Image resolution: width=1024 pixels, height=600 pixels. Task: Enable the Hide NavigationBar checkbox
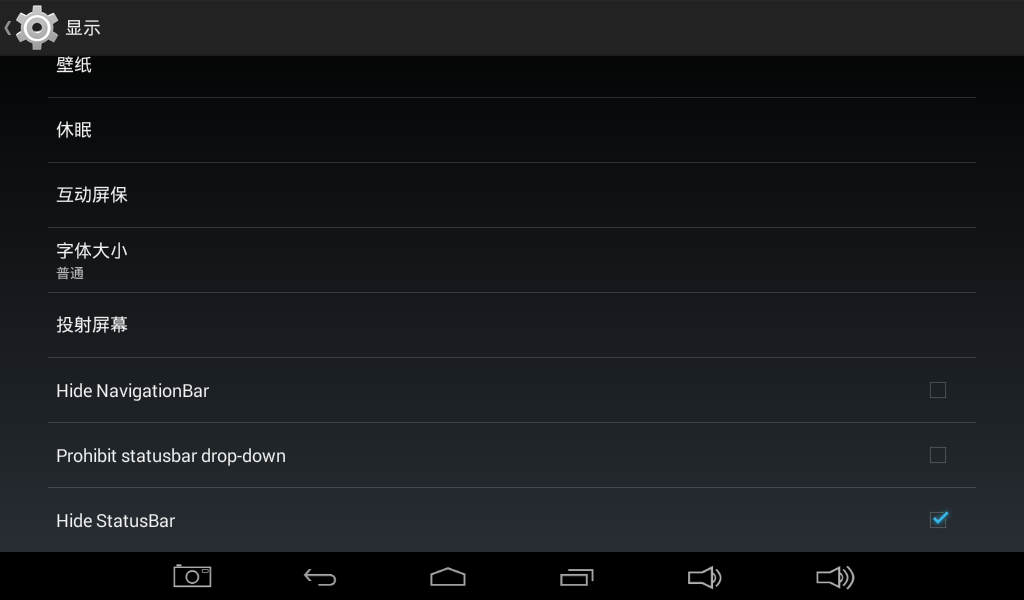(938, 390)
